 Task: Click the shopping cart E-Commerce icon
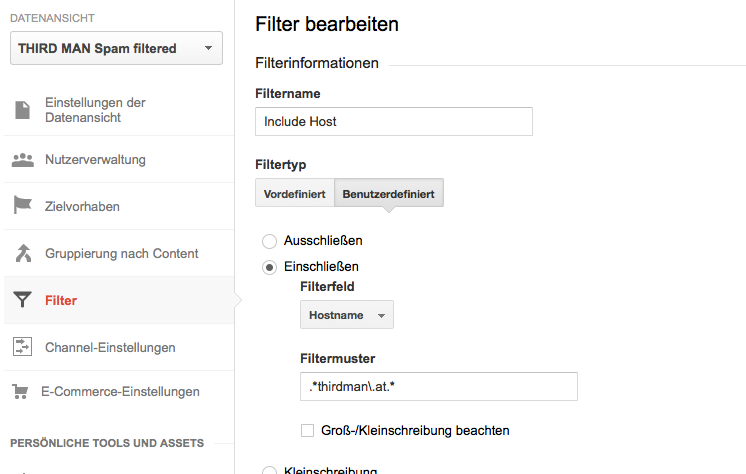point(21,392)
